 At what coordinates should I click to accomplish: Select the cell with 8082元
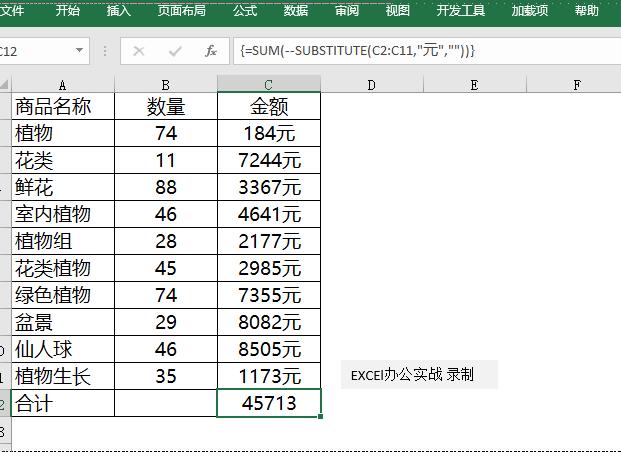point(269,322)
